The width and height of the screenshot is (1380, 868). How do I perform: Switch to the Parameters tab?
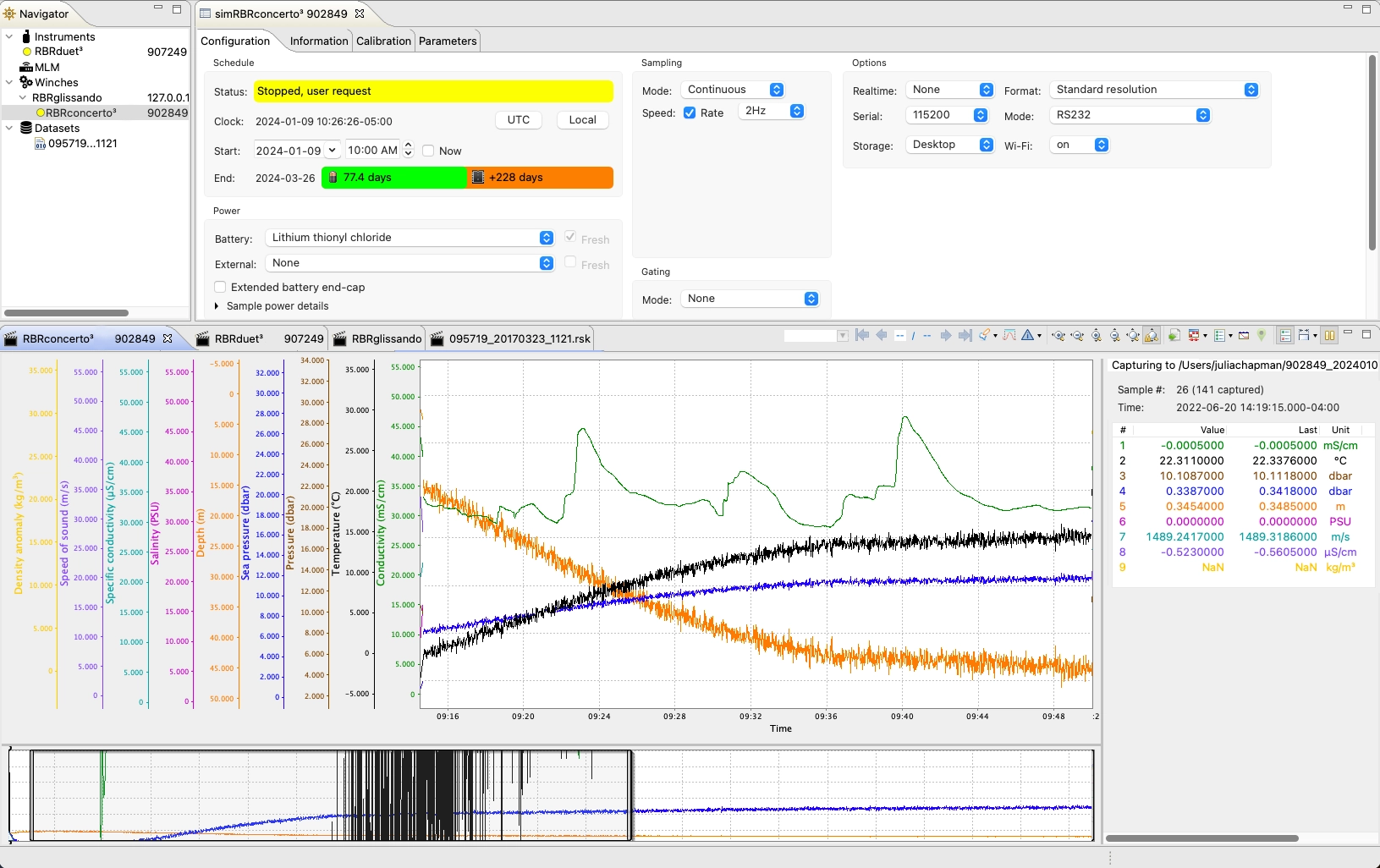(x=448, y=41)
